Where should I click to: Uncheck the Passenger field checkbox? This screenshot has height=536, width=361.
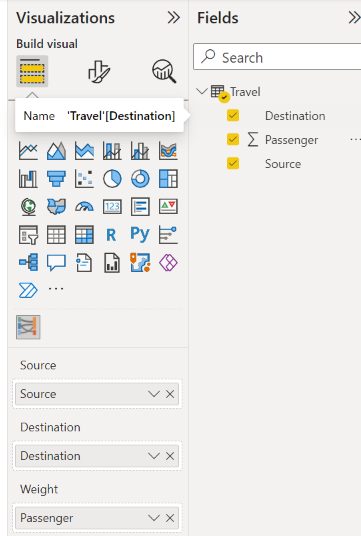click(x=233, y=139)
